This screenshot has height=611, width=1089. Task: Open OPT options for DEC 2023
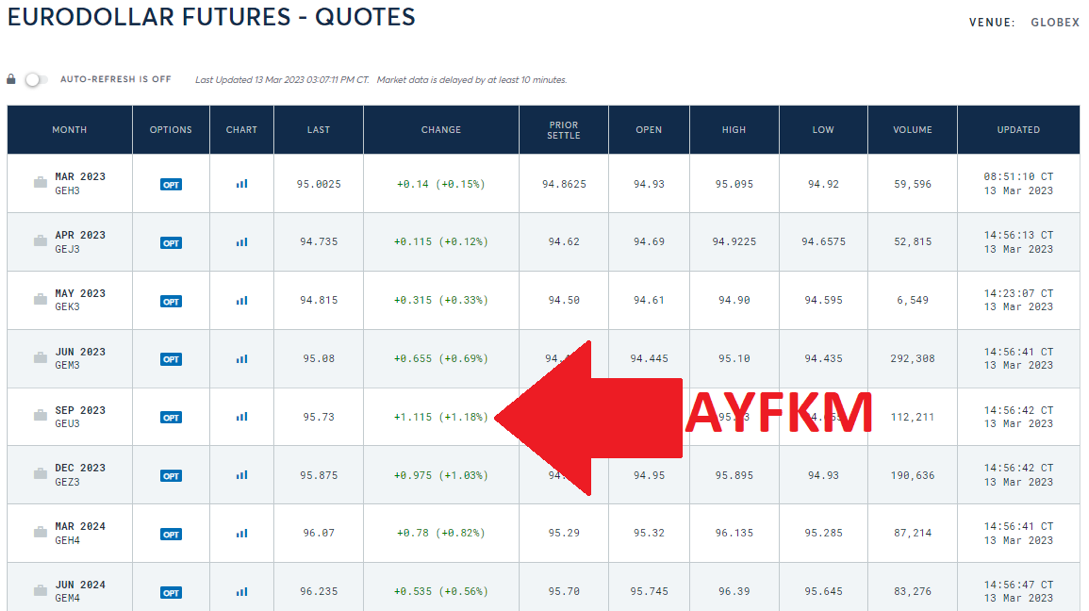[x=171, y=476]
